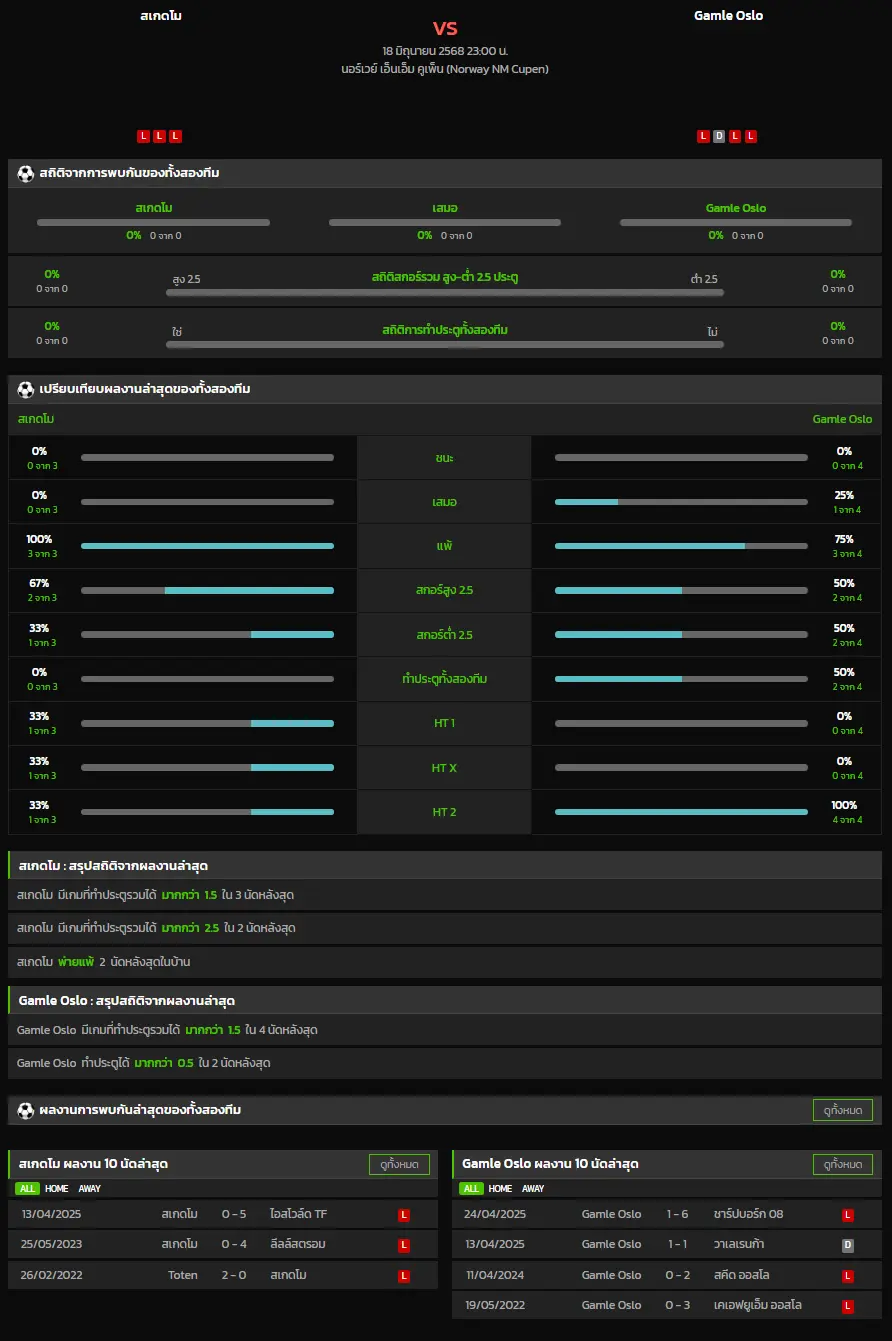The image size is (892, 1341).
Task: Click the สกอร์สูง 2.5 row label
Action: click(x=445, y=590)
